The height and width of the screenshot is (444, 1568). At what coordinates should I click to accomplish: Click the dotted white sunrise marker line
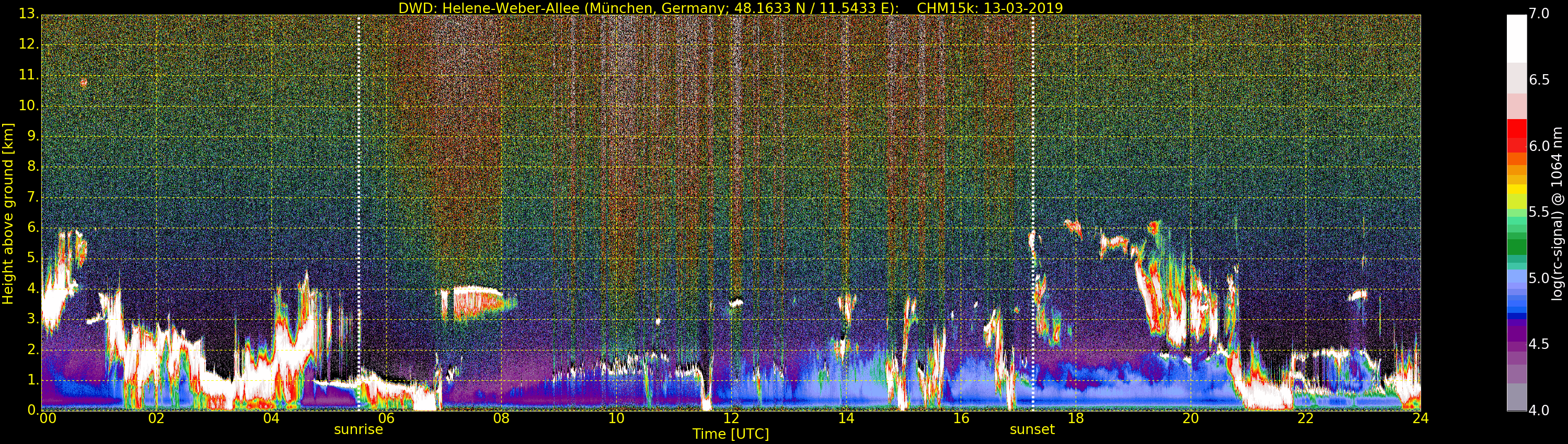[359, 213]
